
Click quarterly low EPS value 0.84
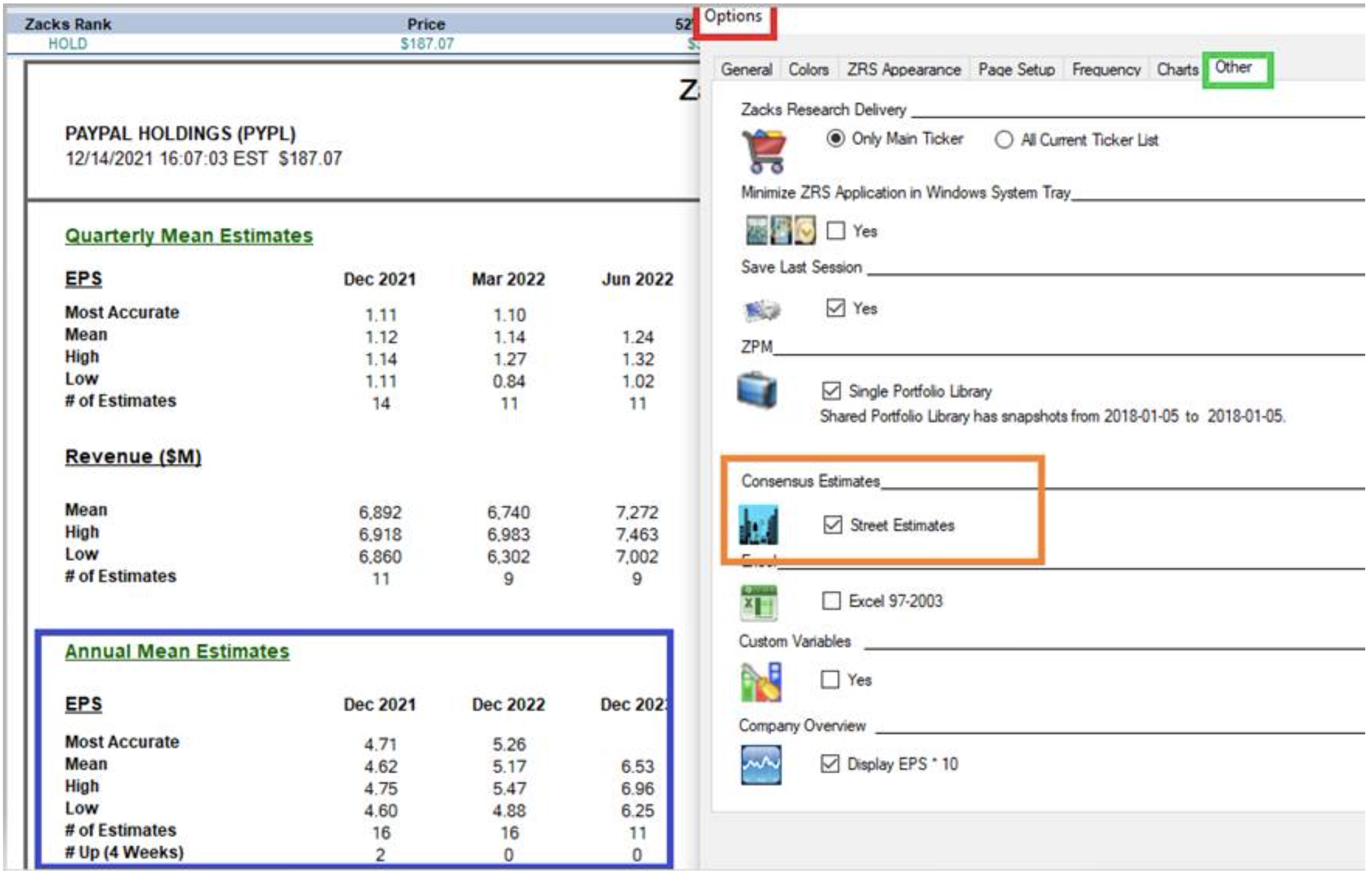509,381
